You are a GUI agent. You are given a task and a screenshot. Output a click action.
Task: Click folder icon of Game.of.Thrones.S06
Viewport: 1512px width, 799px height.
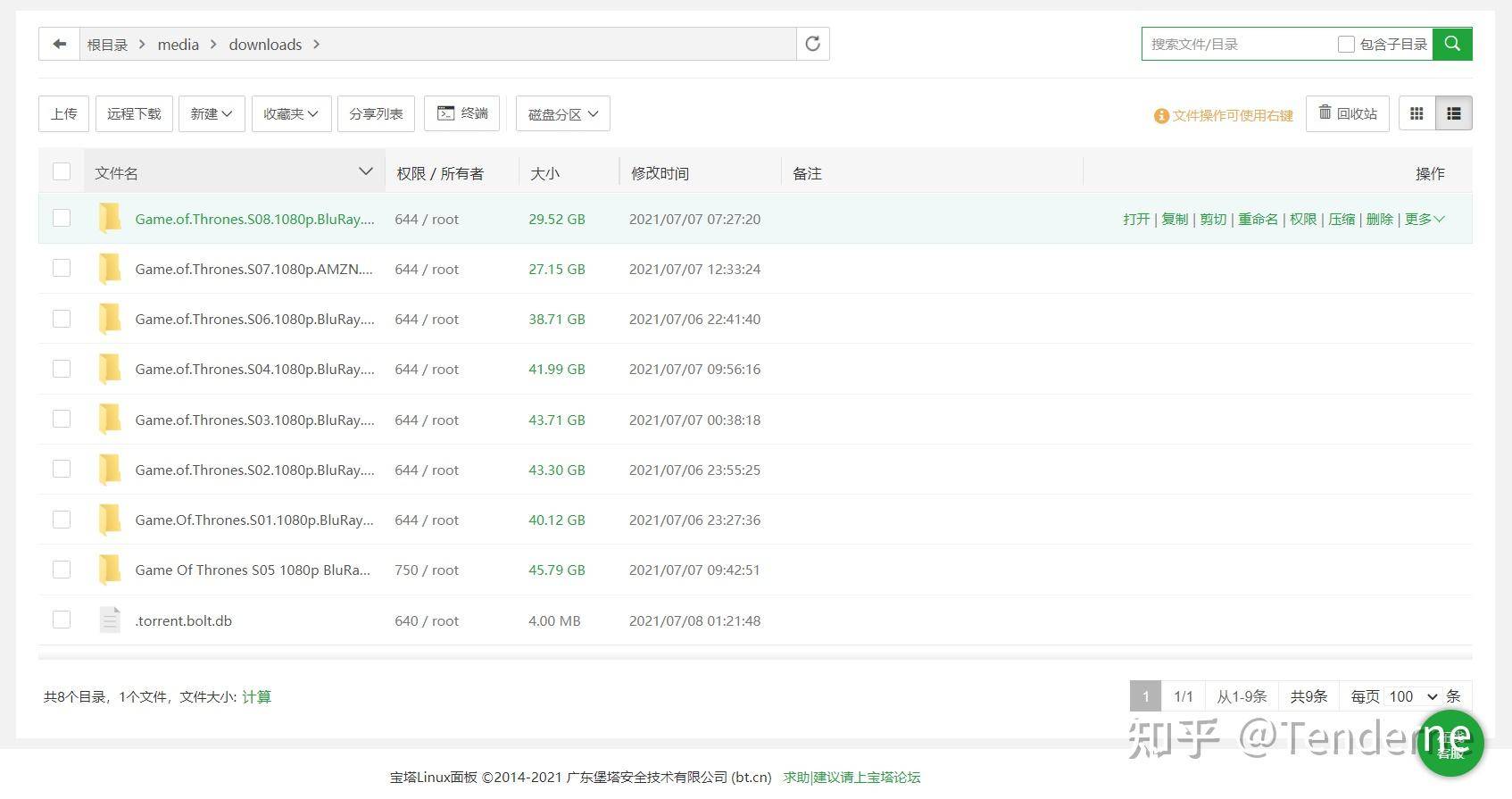pos(110,318)
